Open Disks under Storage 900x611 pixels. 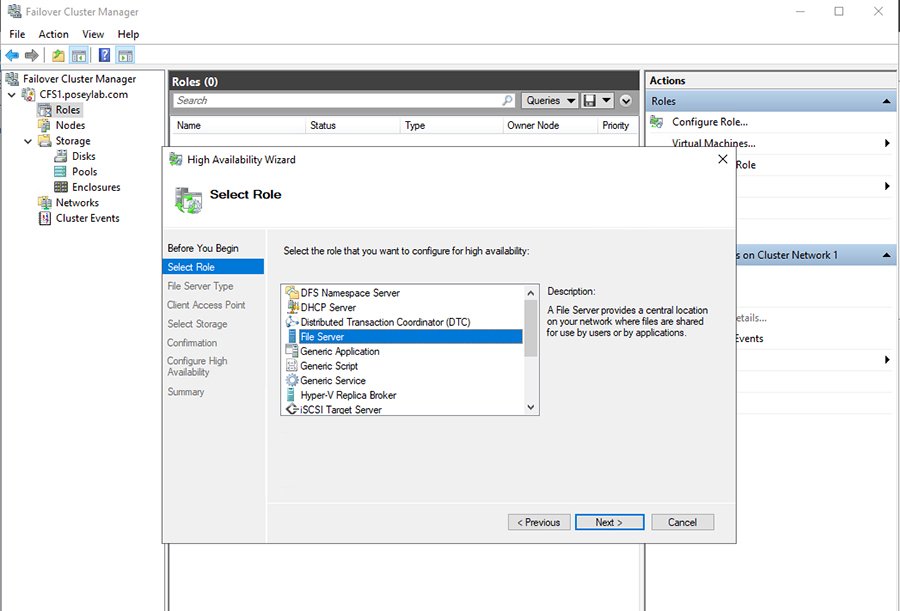83,156
